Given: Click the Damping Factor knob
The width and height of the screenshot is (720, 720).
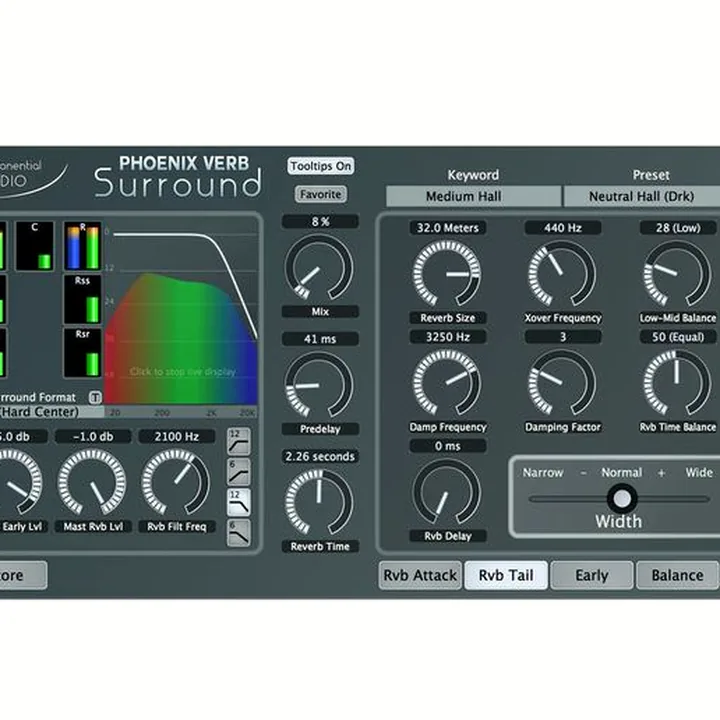Looking at the screenshot, I should click(x=562, y=383).
